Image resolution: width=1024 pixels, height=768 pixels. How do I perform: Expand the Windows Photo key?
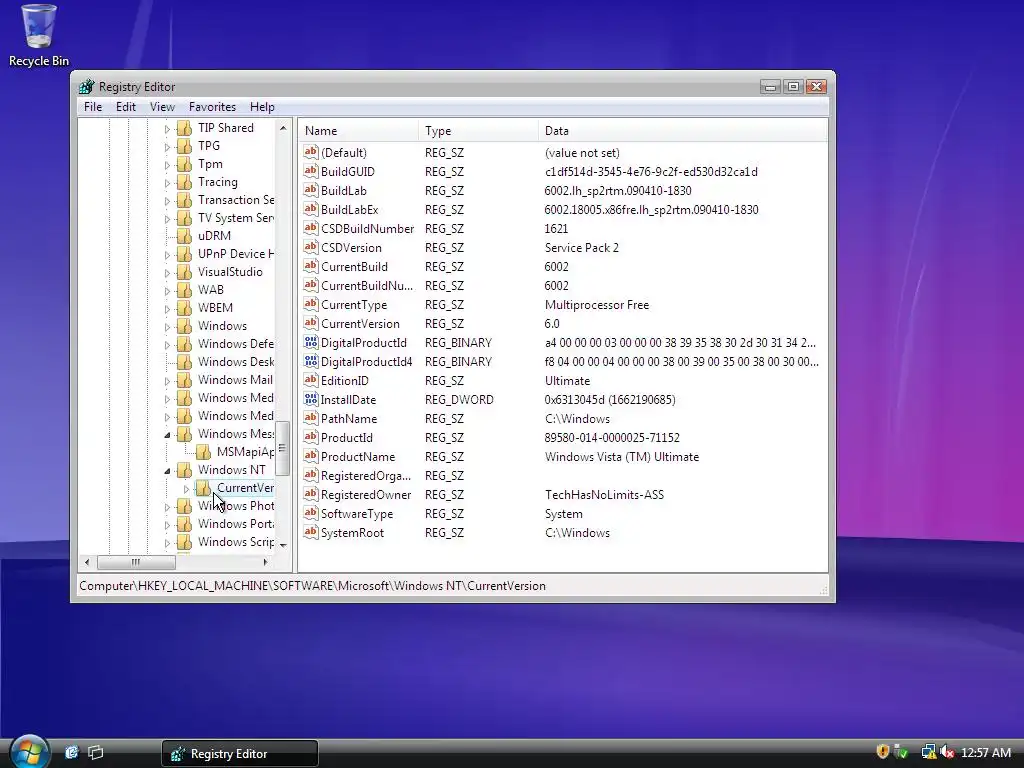(x=167, y=507)
